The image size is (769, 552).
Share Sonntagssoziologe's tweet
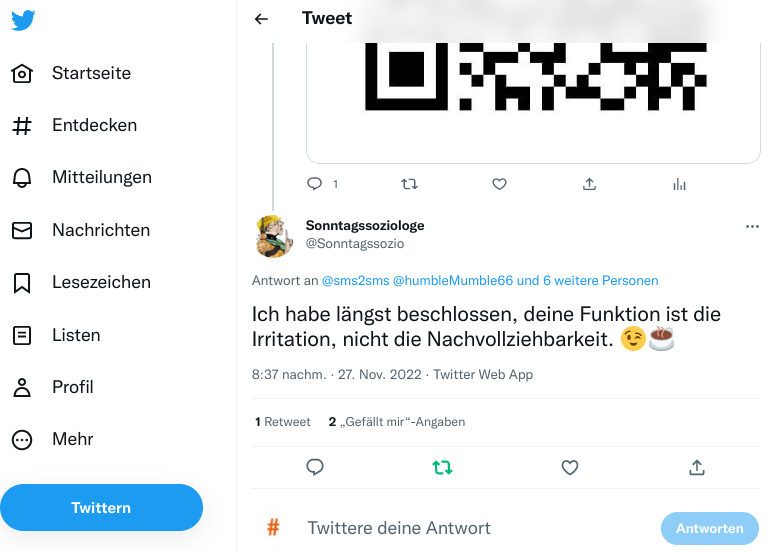(697, 467)
